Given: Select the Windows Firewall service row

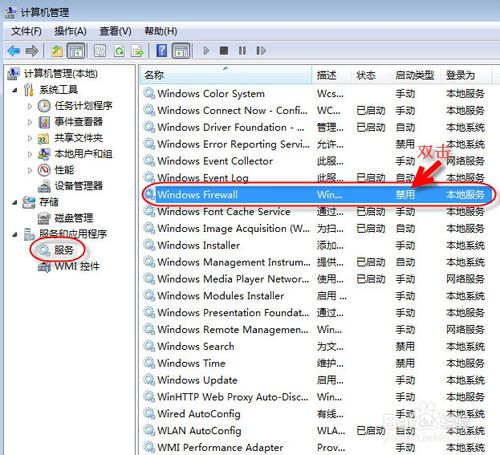Looking at the screenshot, I should pyautogui.click(x=318, y=195).
